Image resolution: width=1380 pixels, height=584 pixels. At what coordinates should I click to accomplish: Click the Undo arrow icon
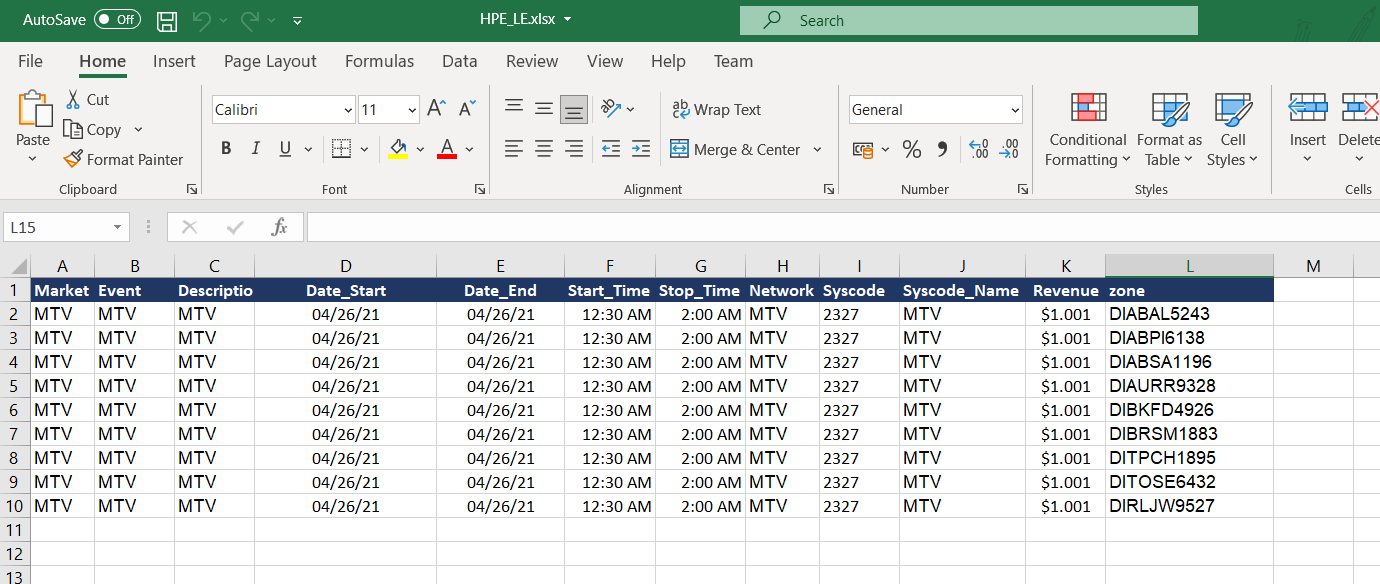click(201, 20)
